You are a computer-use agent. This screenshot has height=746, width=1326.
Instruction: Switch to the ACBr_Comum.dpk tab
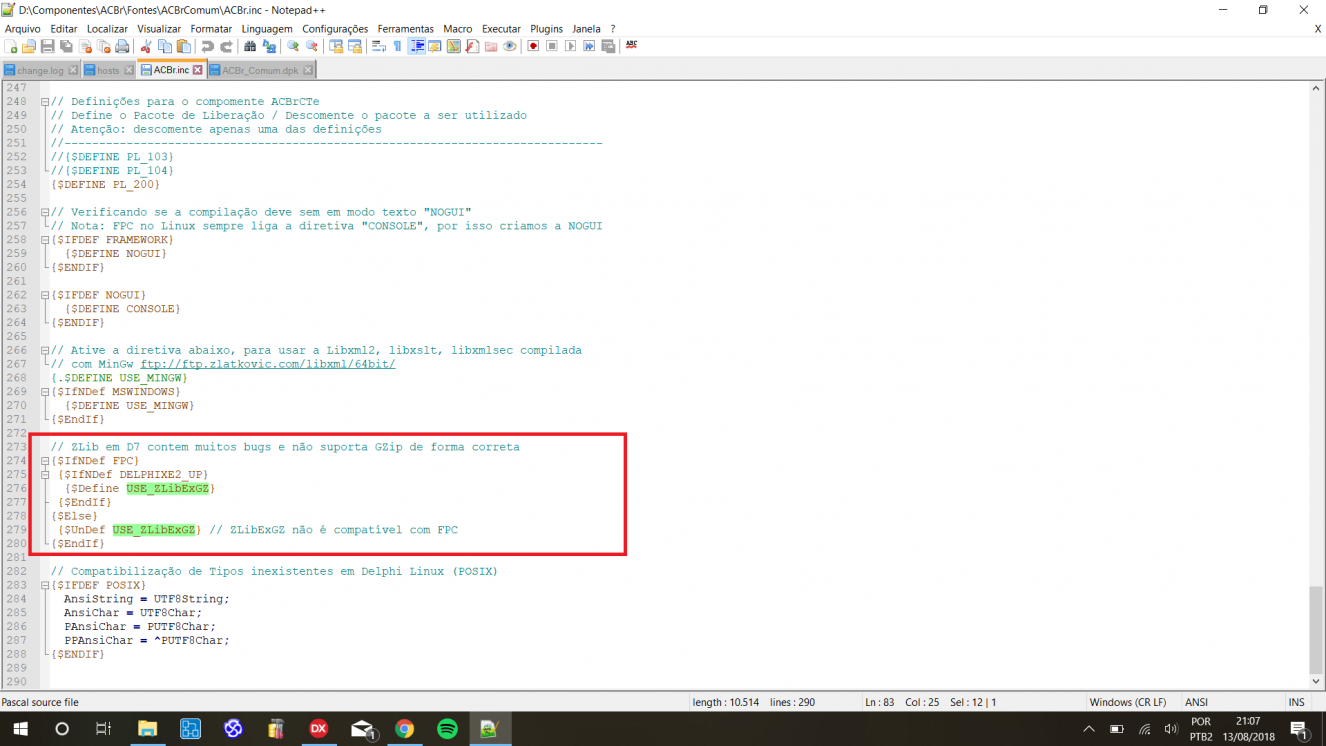click(260, 70)
